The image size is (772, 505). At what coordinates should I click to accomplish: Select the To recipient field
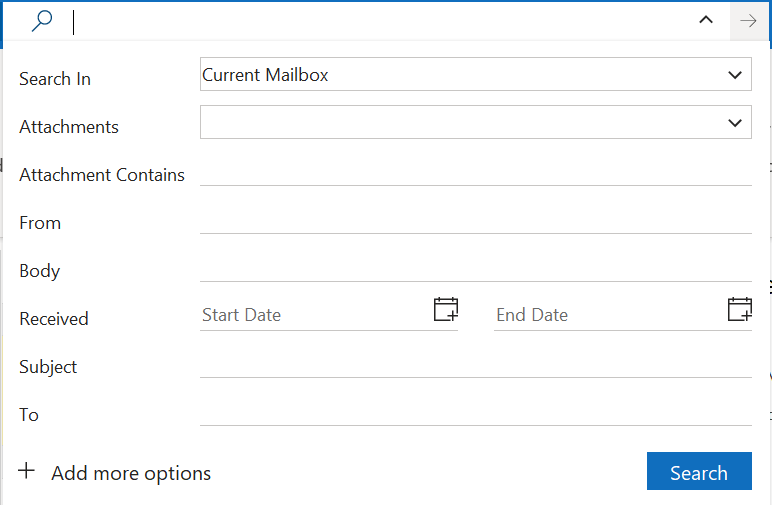475,413
